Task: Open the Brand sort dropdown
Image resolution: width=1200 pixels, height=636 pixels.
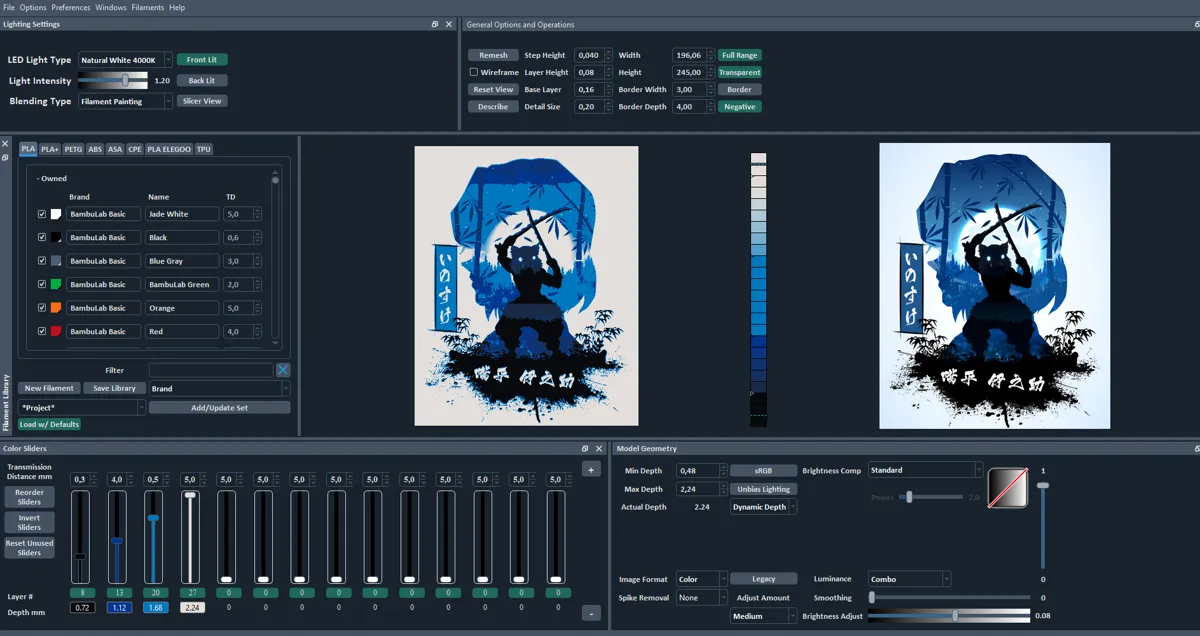Action: click(x=219, y=388)
